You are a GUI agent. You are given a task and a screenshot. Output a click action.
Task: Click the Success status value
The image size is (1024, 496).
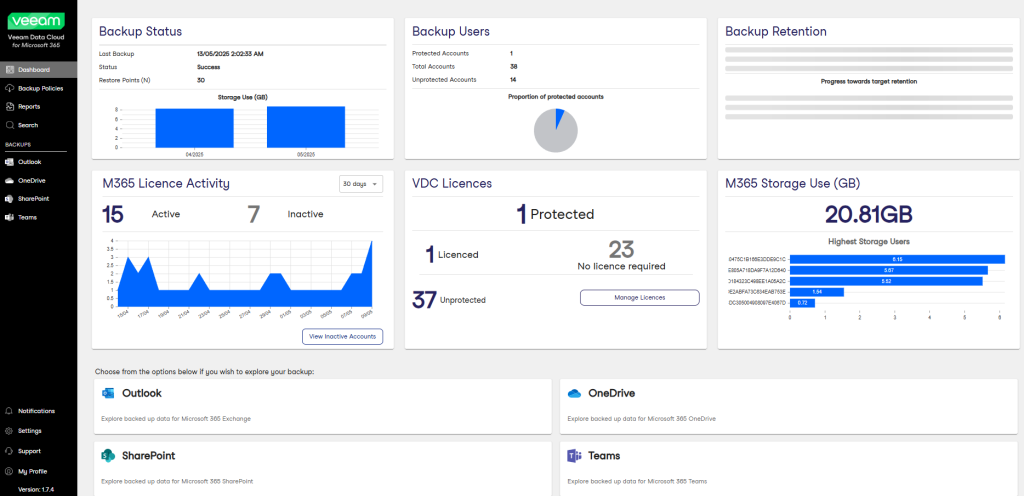(208, 67)
